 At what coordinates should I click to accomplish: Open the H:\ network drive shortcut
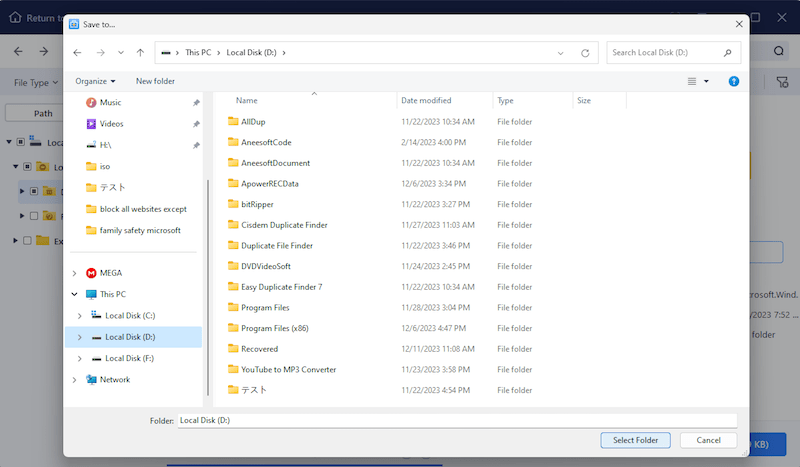coord(99,145)
